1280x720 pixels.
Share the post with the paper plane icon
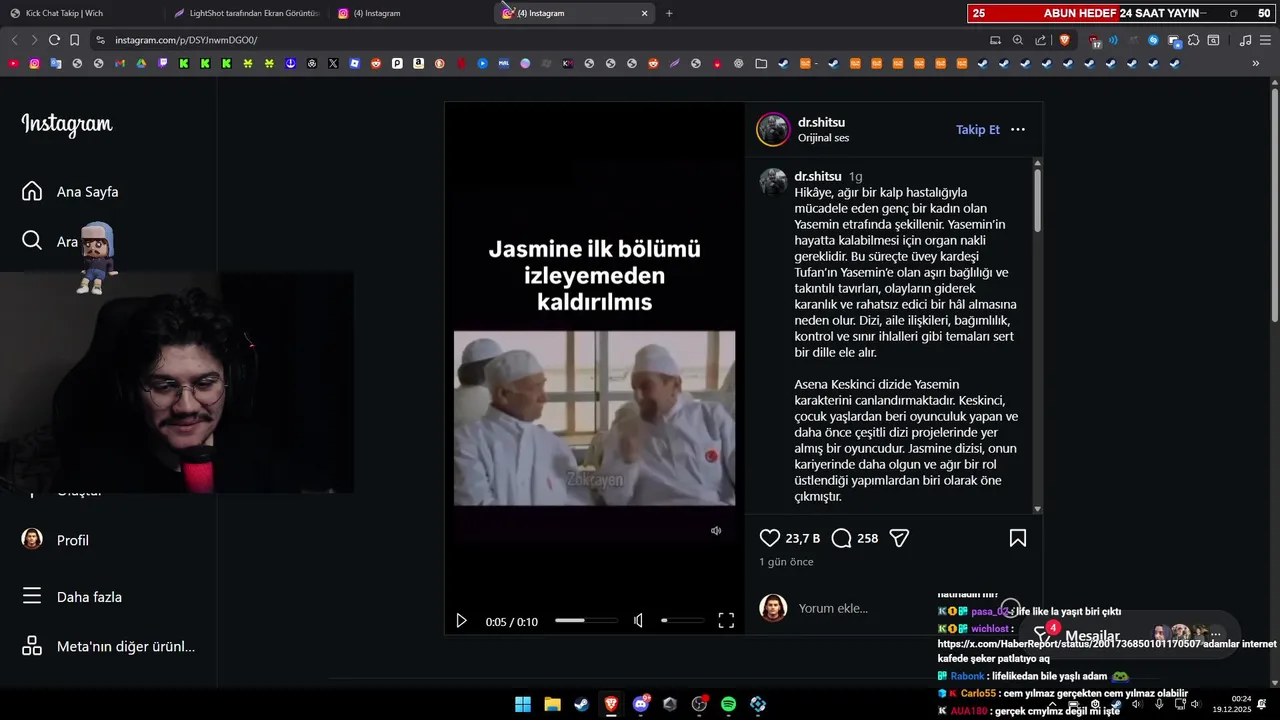pyautogui.click(x=899, y=538)
